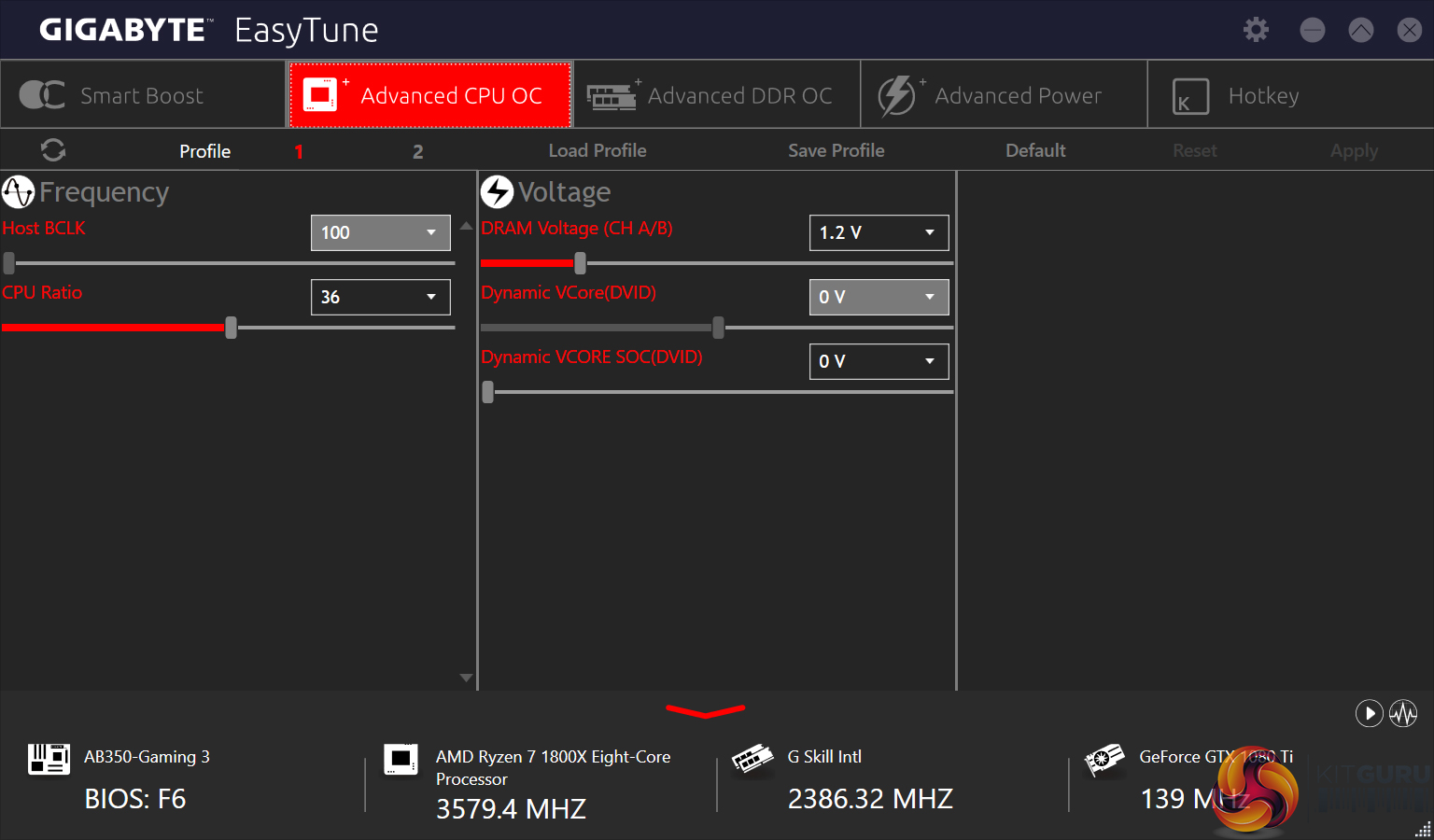1434x840 pixels.
Task: Click the BIOS: F6 text
Action: tap(135, 799)
